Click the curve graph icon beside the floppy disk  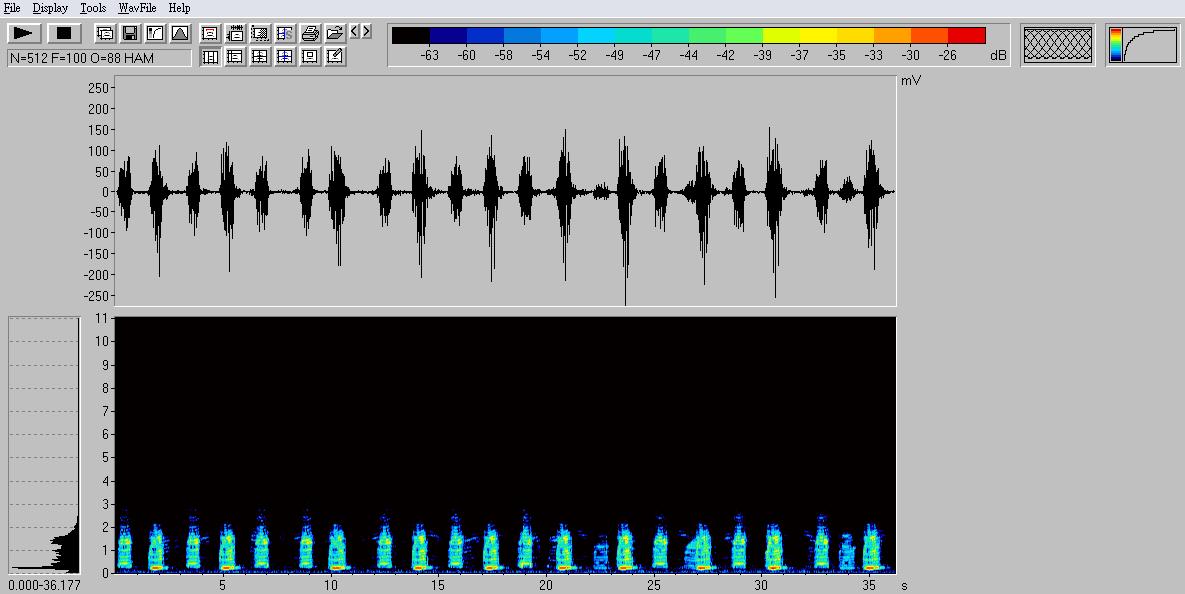(155, 33)
